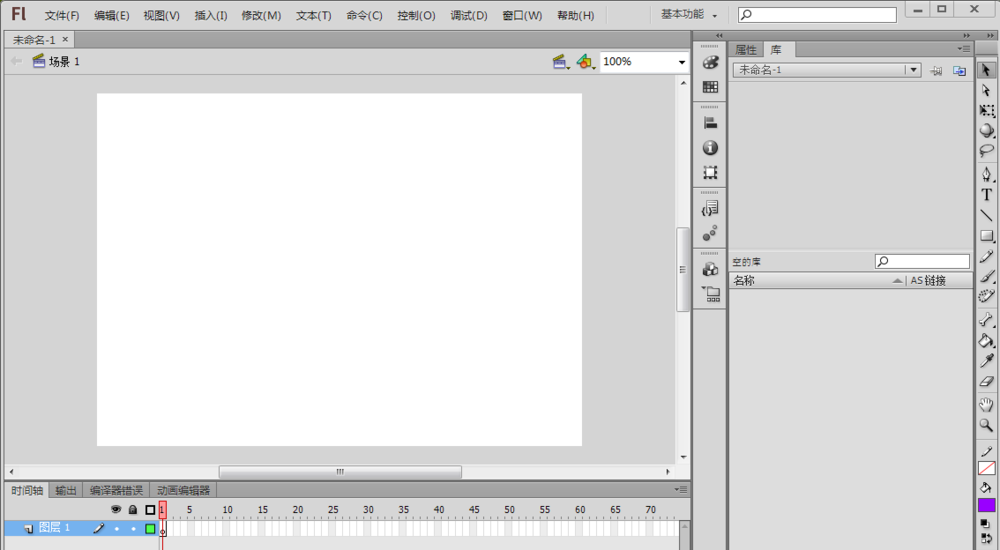
Task: Click the swap colors icon
Action: (x=986, y=539)
